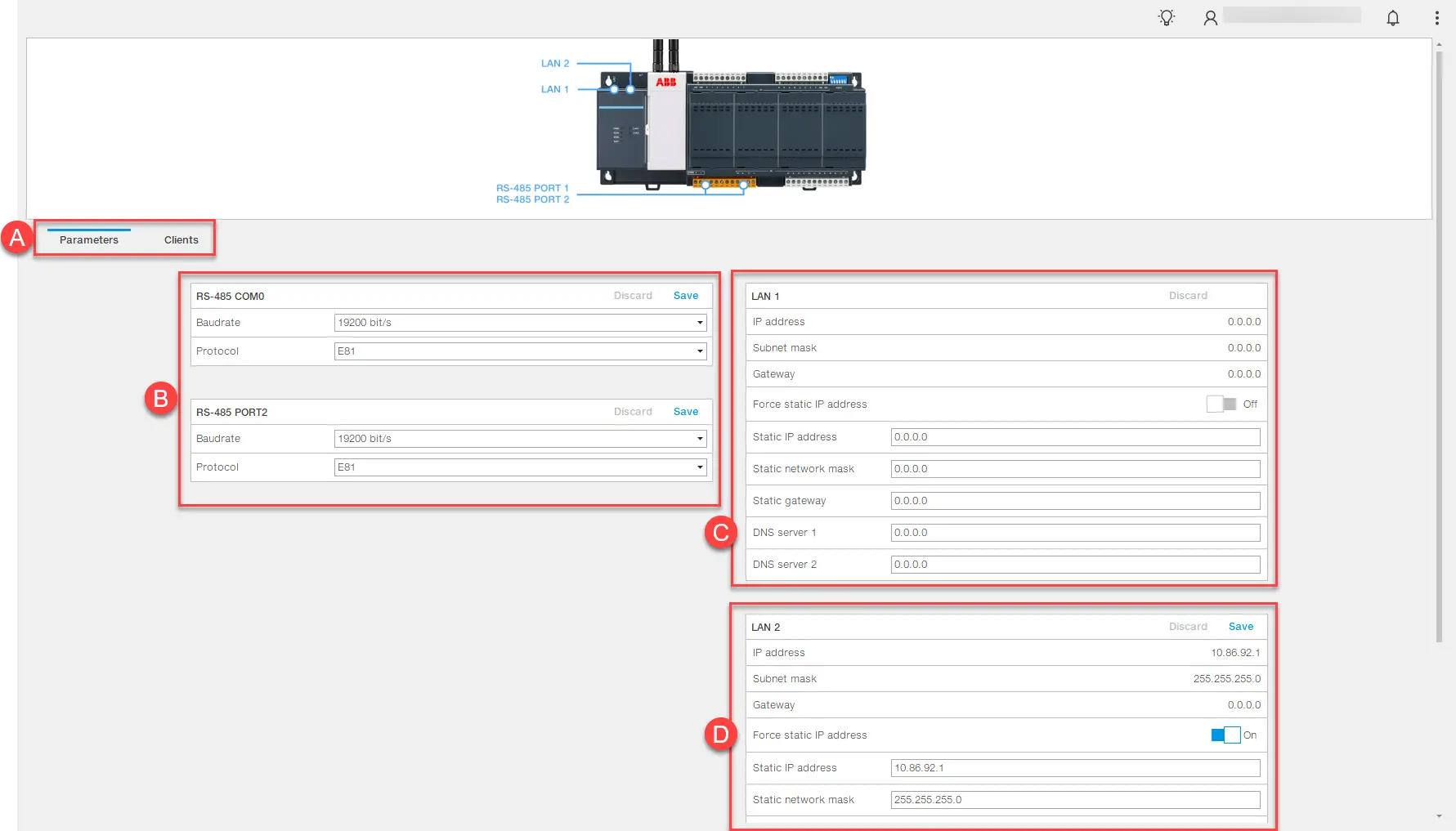This screenshot has width=1456, height=831.
Task: Open the user account icon
Action: [1210, 18]
